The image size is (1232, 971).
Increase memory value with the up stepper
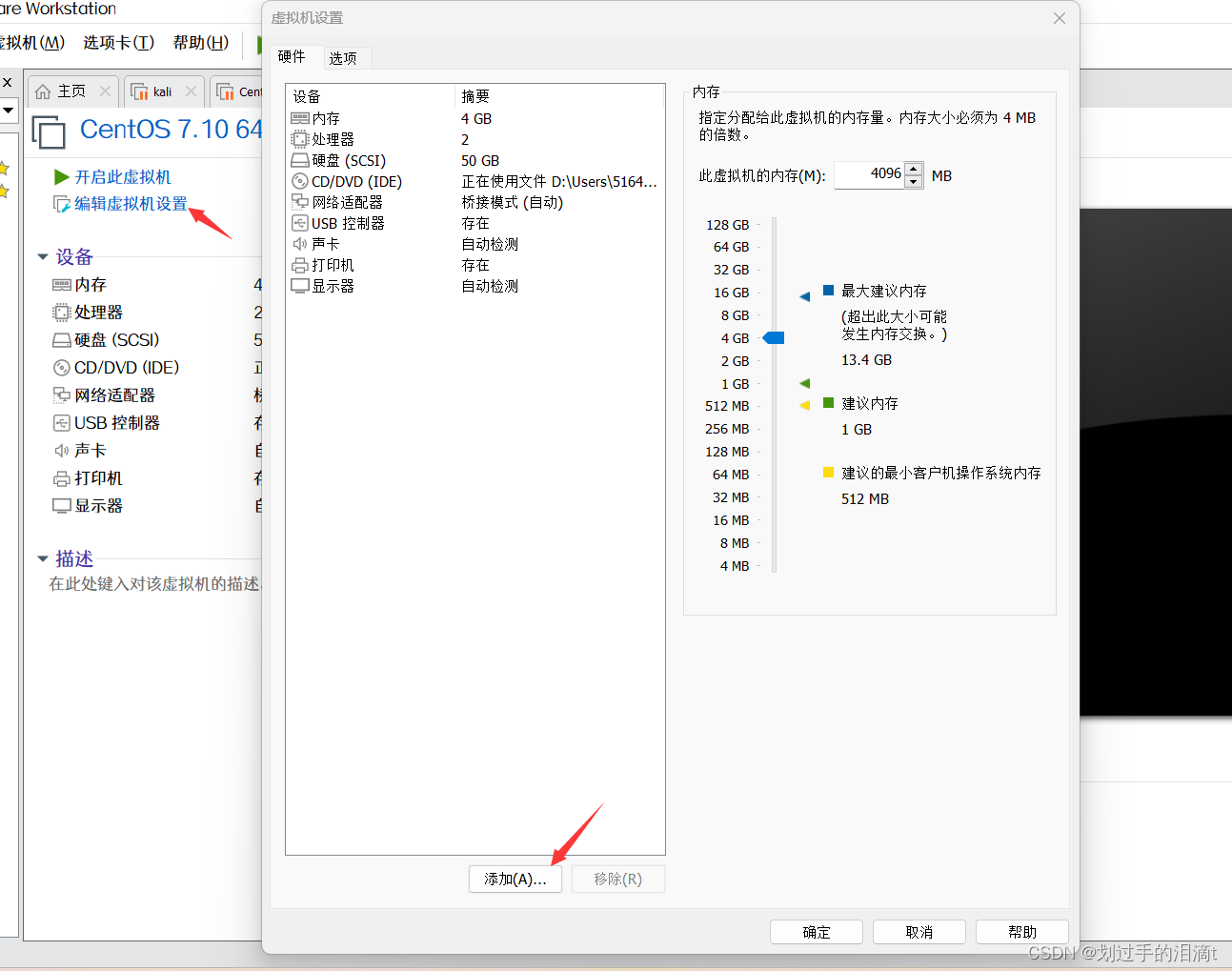(914, 169)
